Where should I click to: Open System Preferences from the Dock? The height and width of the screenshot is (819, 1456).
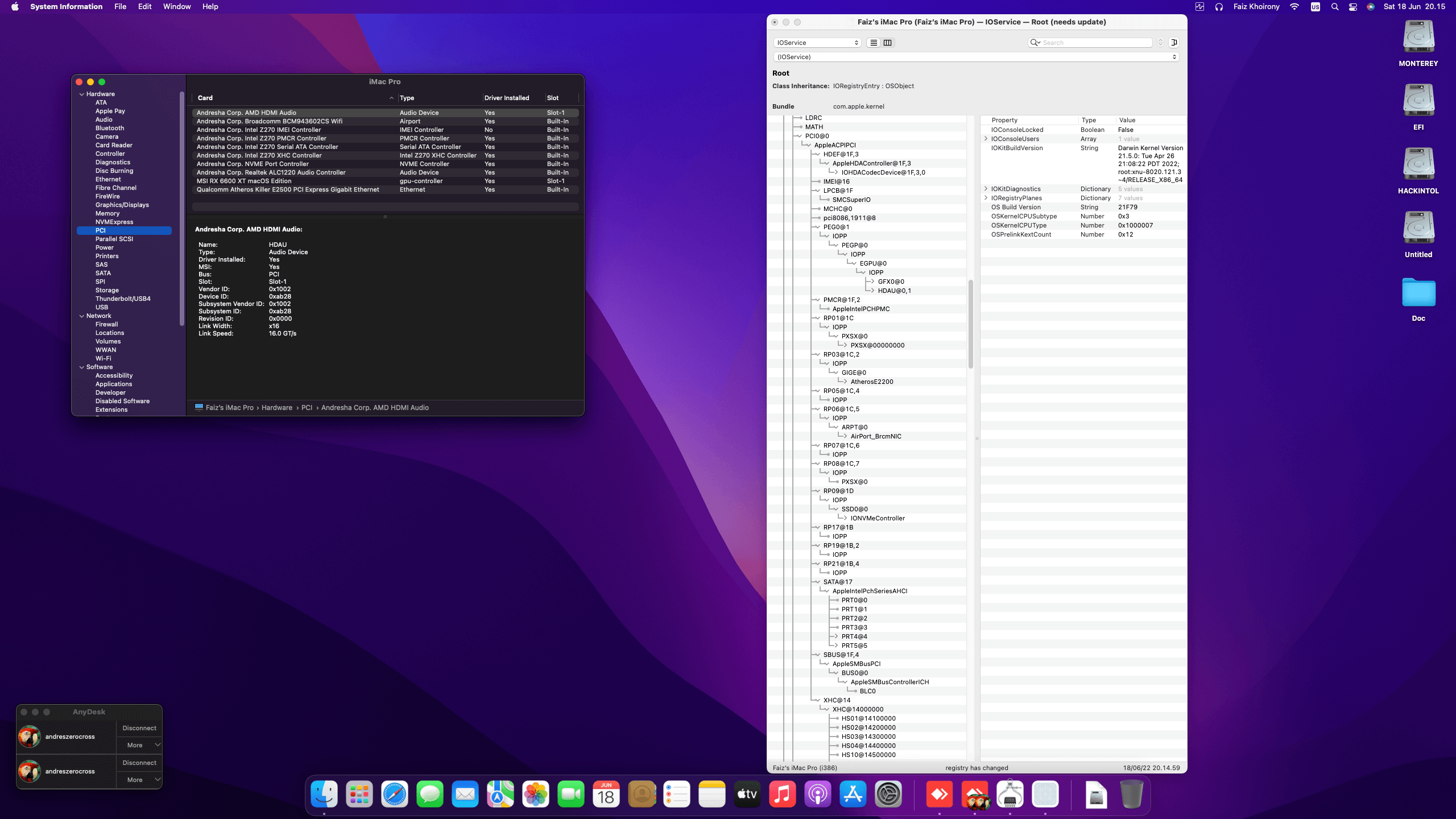point(888,795)
